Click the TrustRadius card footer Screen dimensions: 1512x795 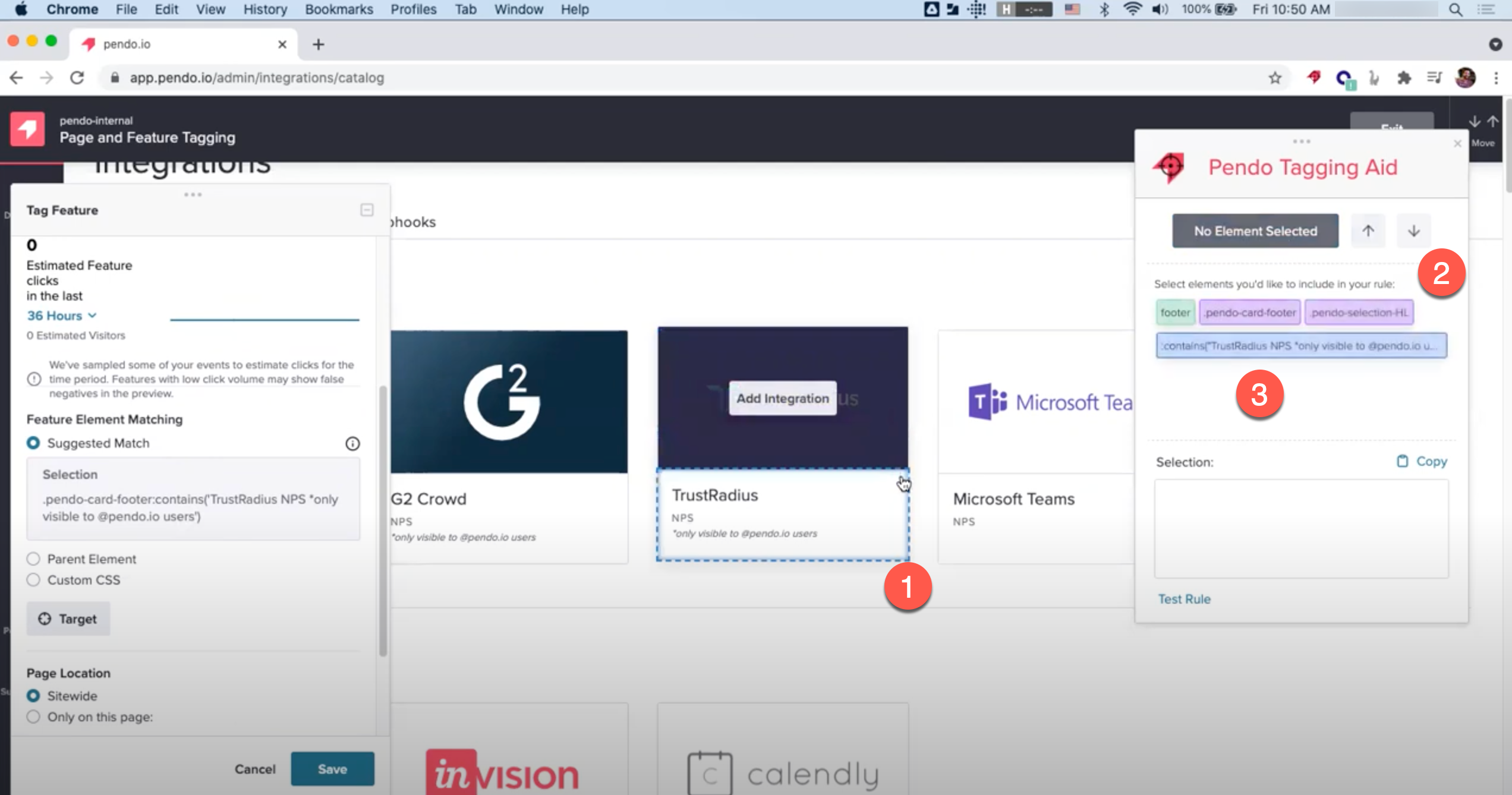(783, 515)
